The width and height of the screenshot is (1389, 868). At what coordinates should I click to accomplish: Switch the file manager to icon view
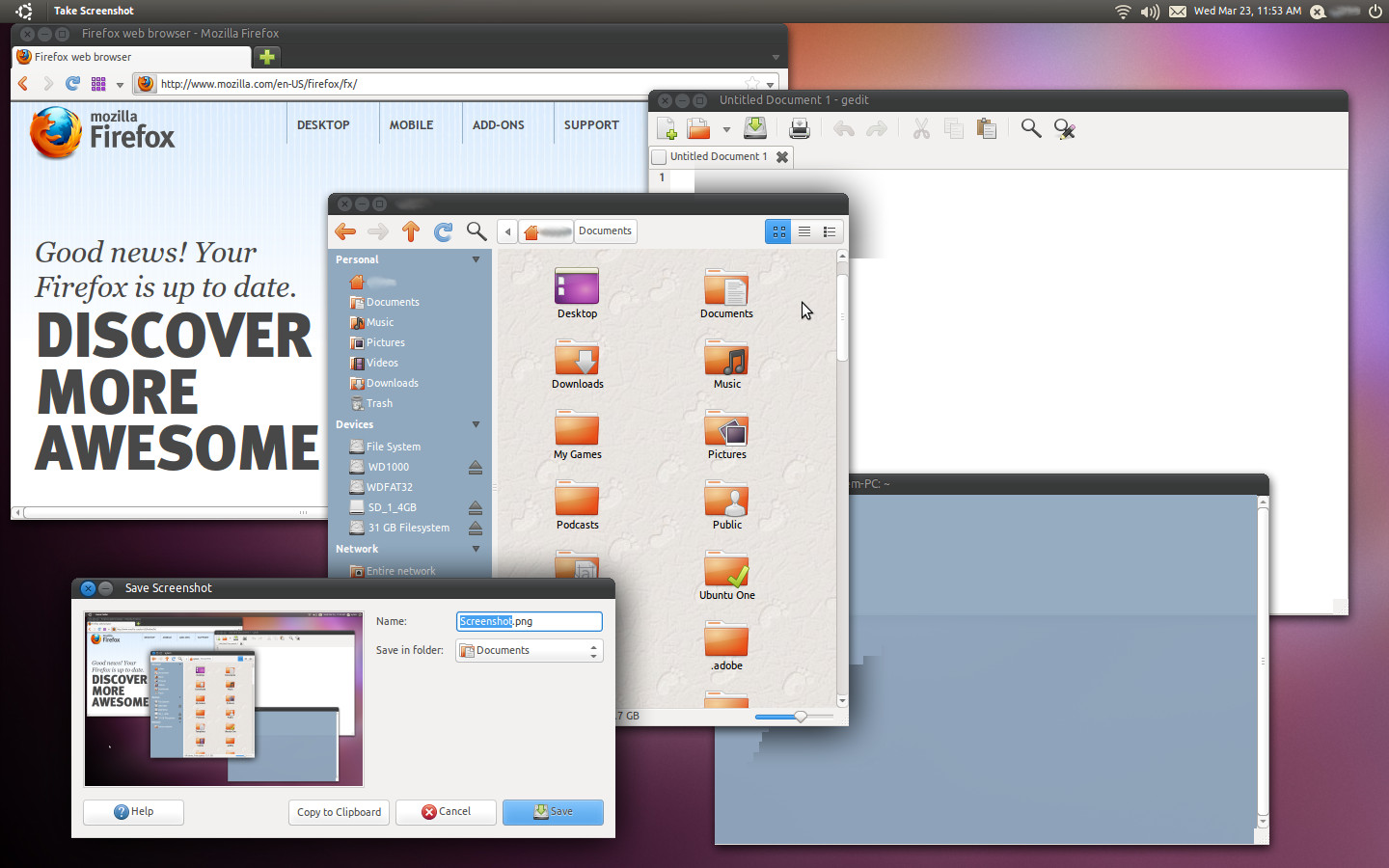[x=778, y=231]
